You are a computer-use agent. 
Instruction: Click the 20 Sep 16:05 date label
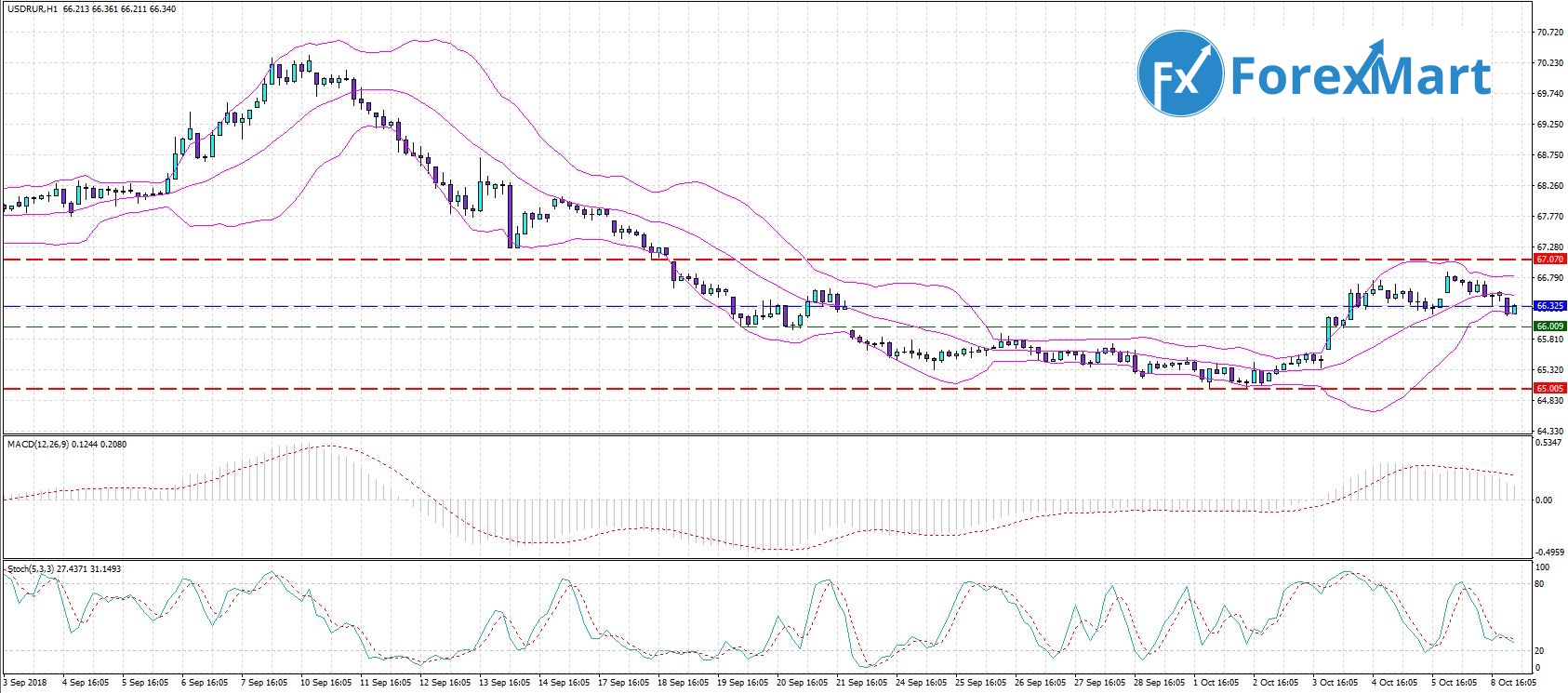(x=803, y=684)
